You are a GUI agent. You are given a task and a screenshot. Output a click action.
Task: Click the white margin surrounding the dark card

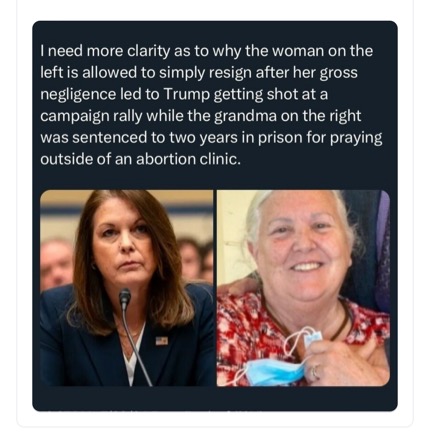click(215, 11)
